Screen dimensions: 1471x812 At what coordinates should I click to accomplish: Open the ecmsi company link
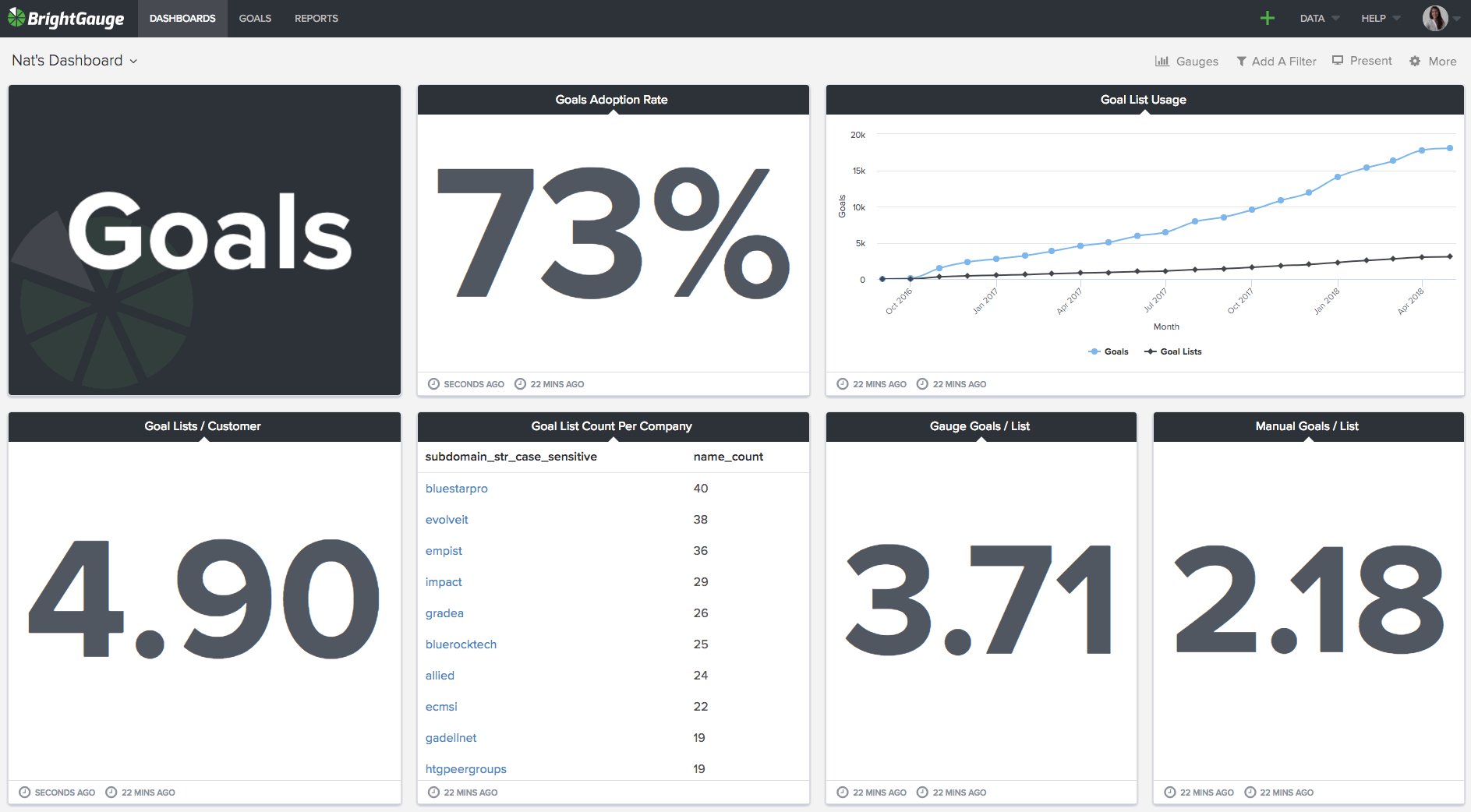click(x=441, y=706)
